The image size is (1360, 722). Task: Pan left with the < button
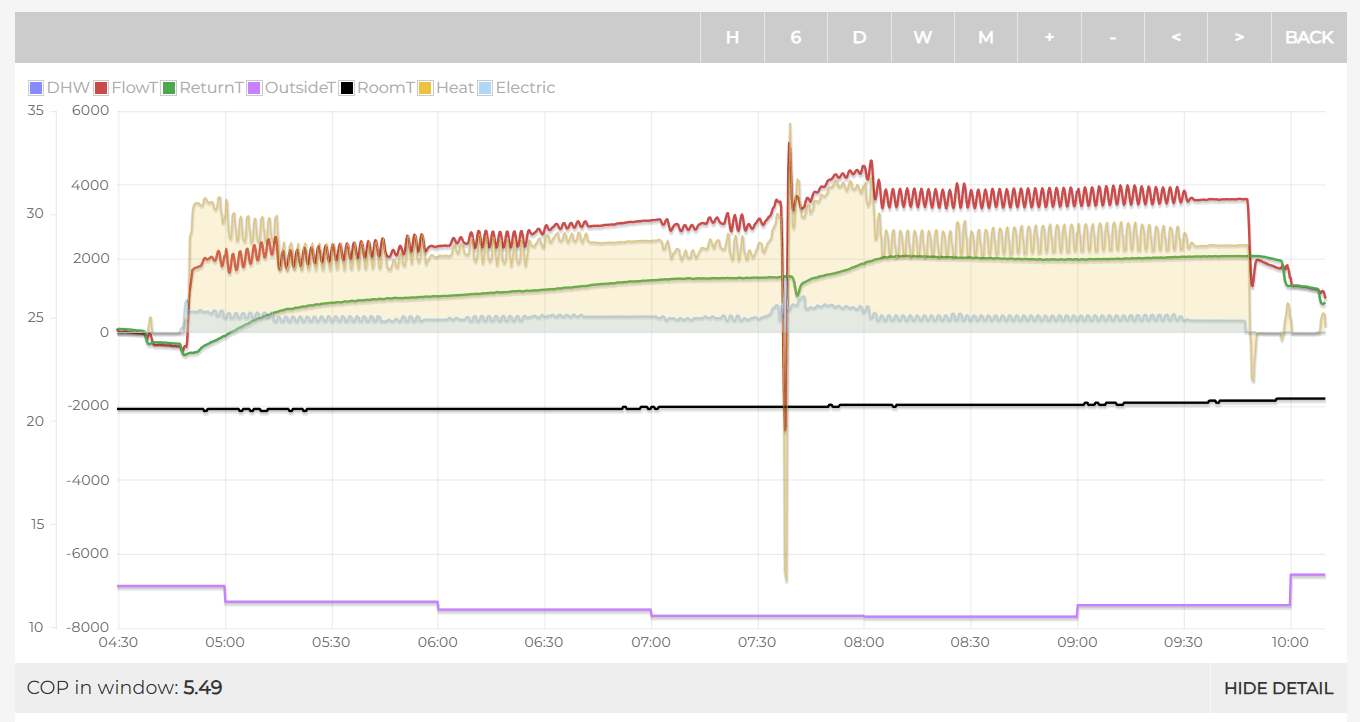point(1176,37)
